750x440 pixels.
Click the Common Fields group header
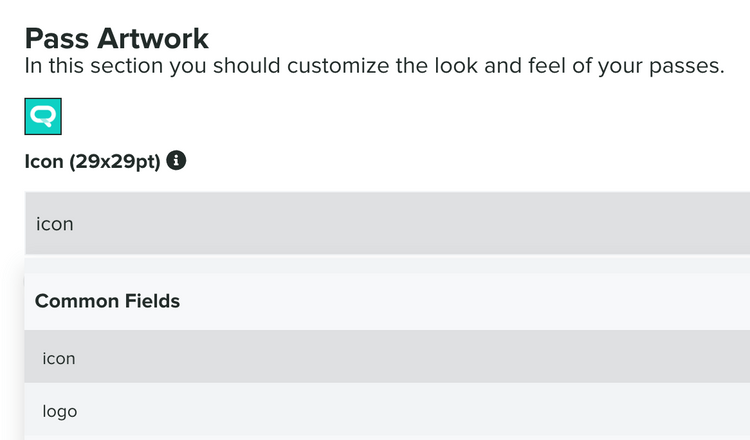click(x=107, y=300)
